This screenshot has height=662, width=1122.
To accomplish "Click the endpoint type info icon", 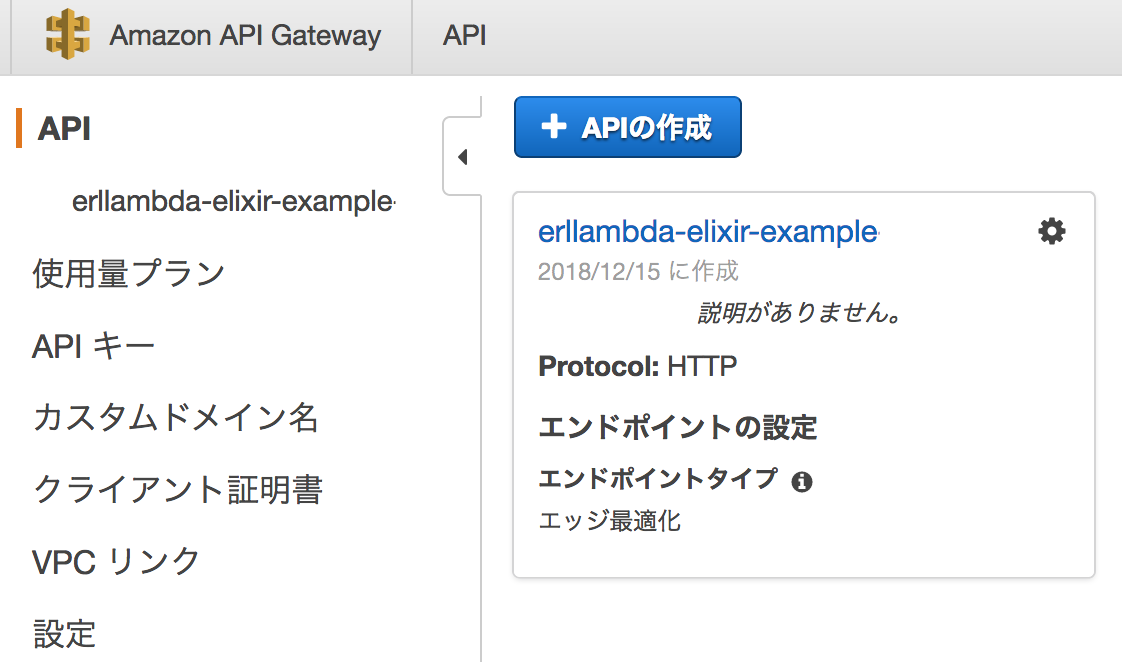I will pos(801,482).
